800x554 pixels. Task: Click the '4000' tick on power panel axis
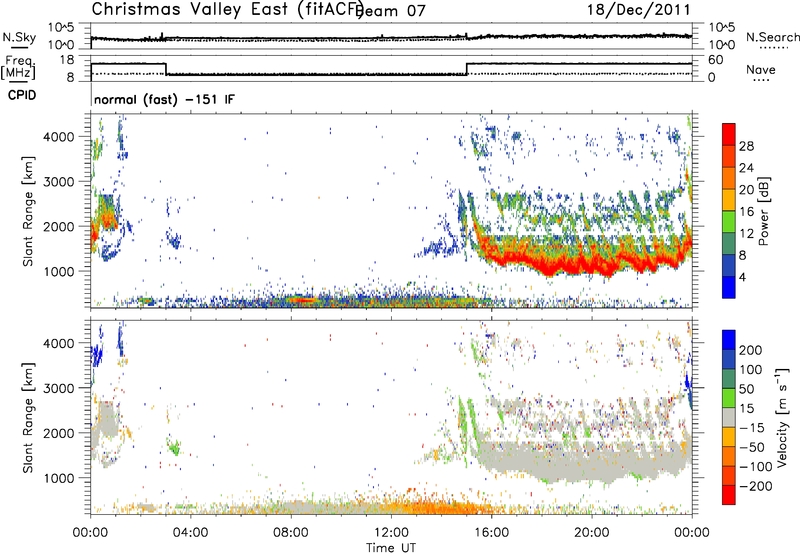pyautogui.click(x=59, y=137)
